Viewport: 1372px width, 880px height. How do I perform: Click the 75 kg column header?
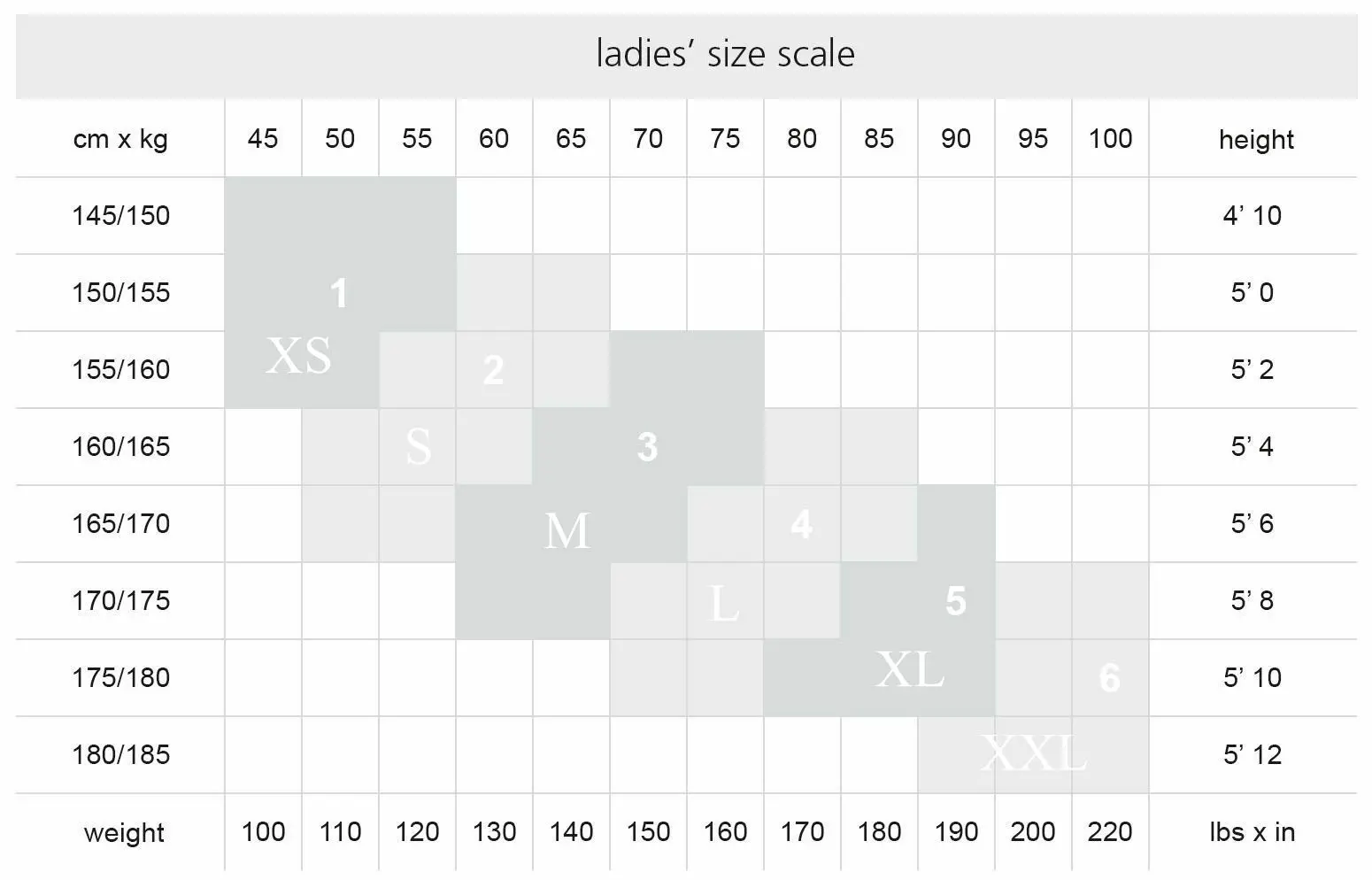[725, 139]
